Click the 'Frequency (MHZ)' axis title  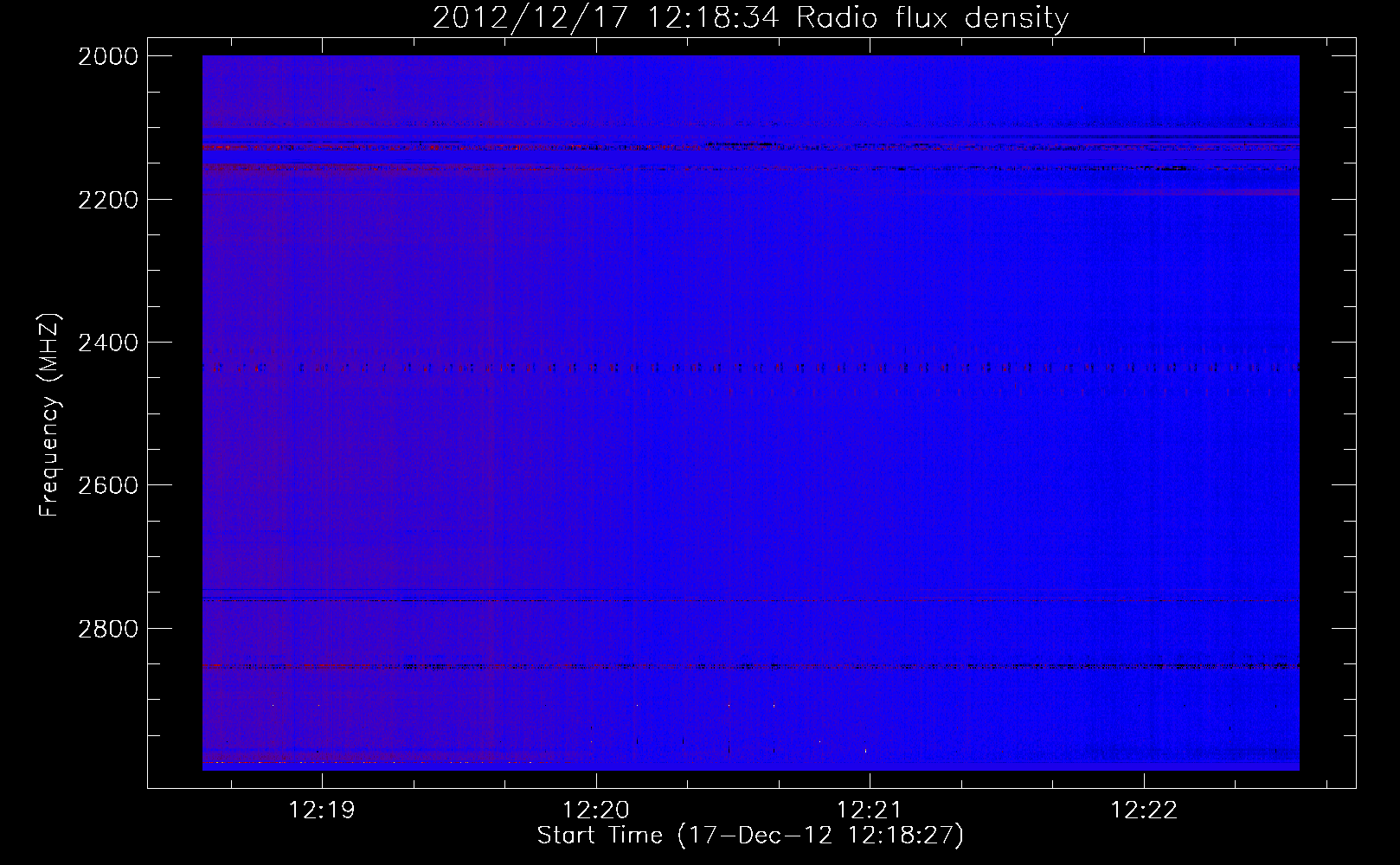(x=49, y=415)
